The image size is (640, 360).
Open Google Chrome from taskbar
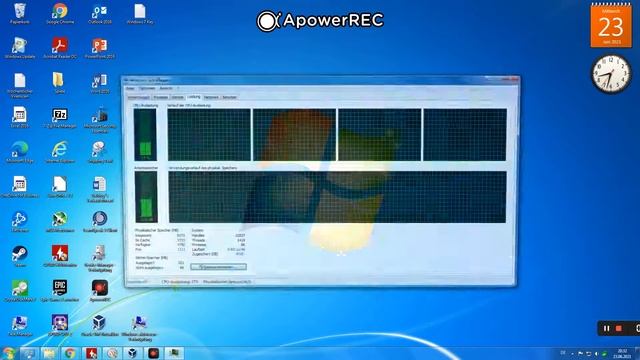[70, 353]
